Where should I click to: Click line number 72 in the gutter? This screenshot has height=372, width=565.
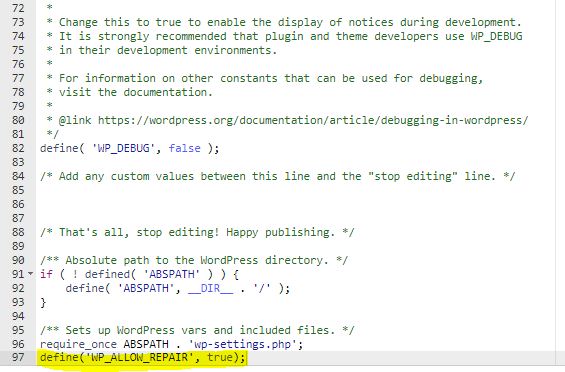click(x=18, y=8)
